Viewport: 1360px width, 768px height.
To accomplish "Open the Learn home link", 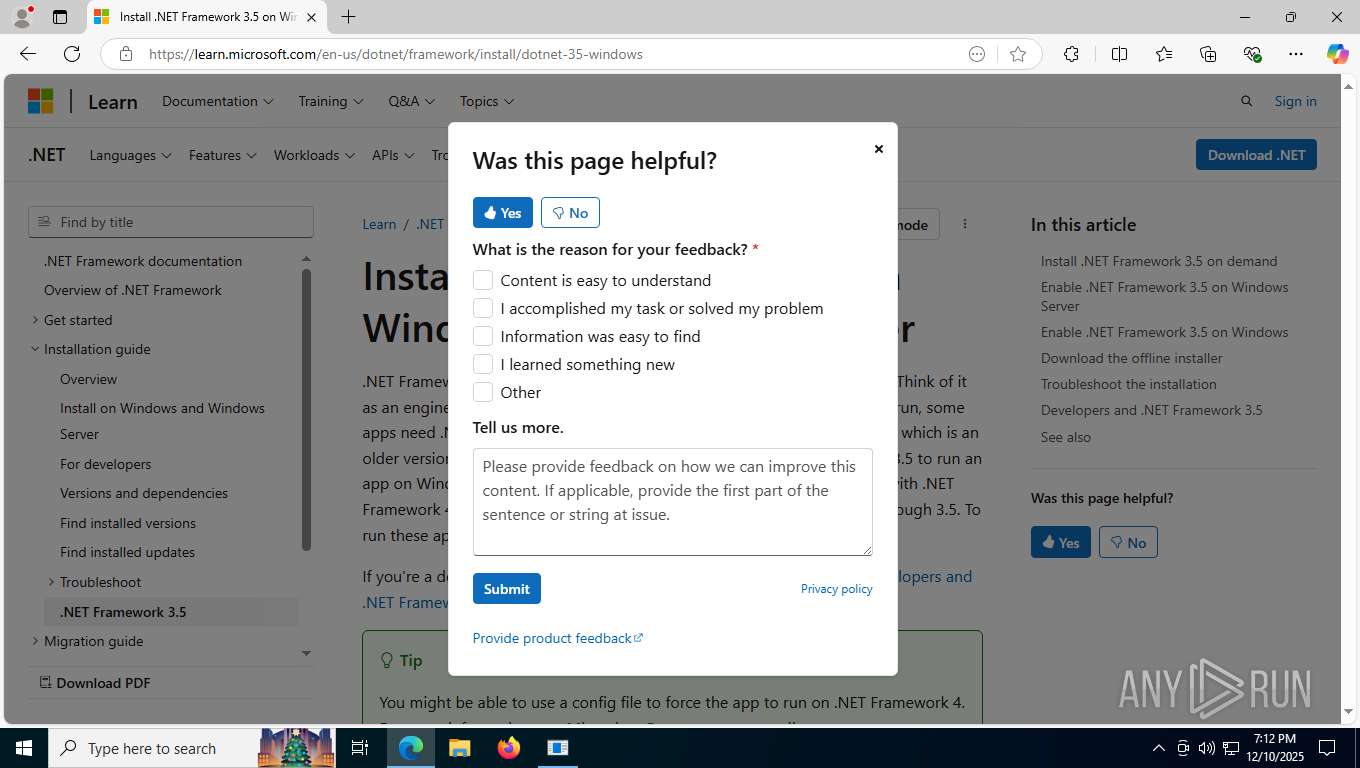I will [x=113, y=102].
